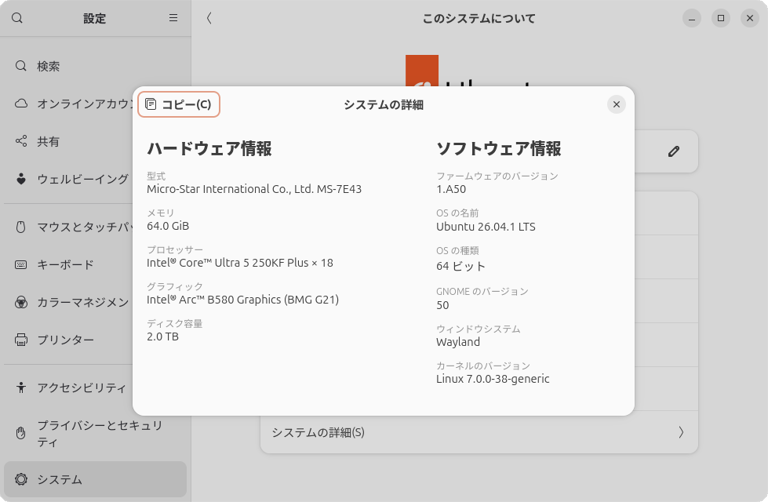The height and width of the screenshot is (502, 768).
Task: Click the wellbeing icon in sidebar
Action: [21, 179]
